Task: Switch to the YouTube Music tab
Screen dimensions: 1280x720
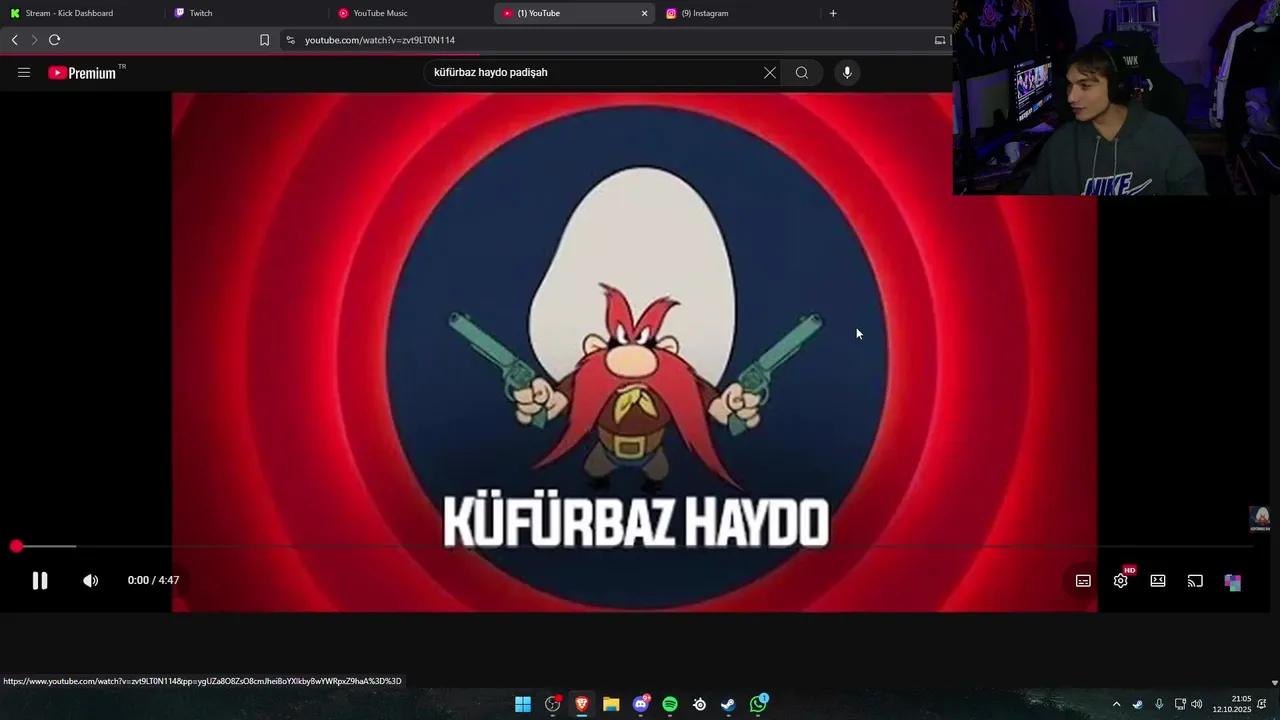Action: pos(409,13)
